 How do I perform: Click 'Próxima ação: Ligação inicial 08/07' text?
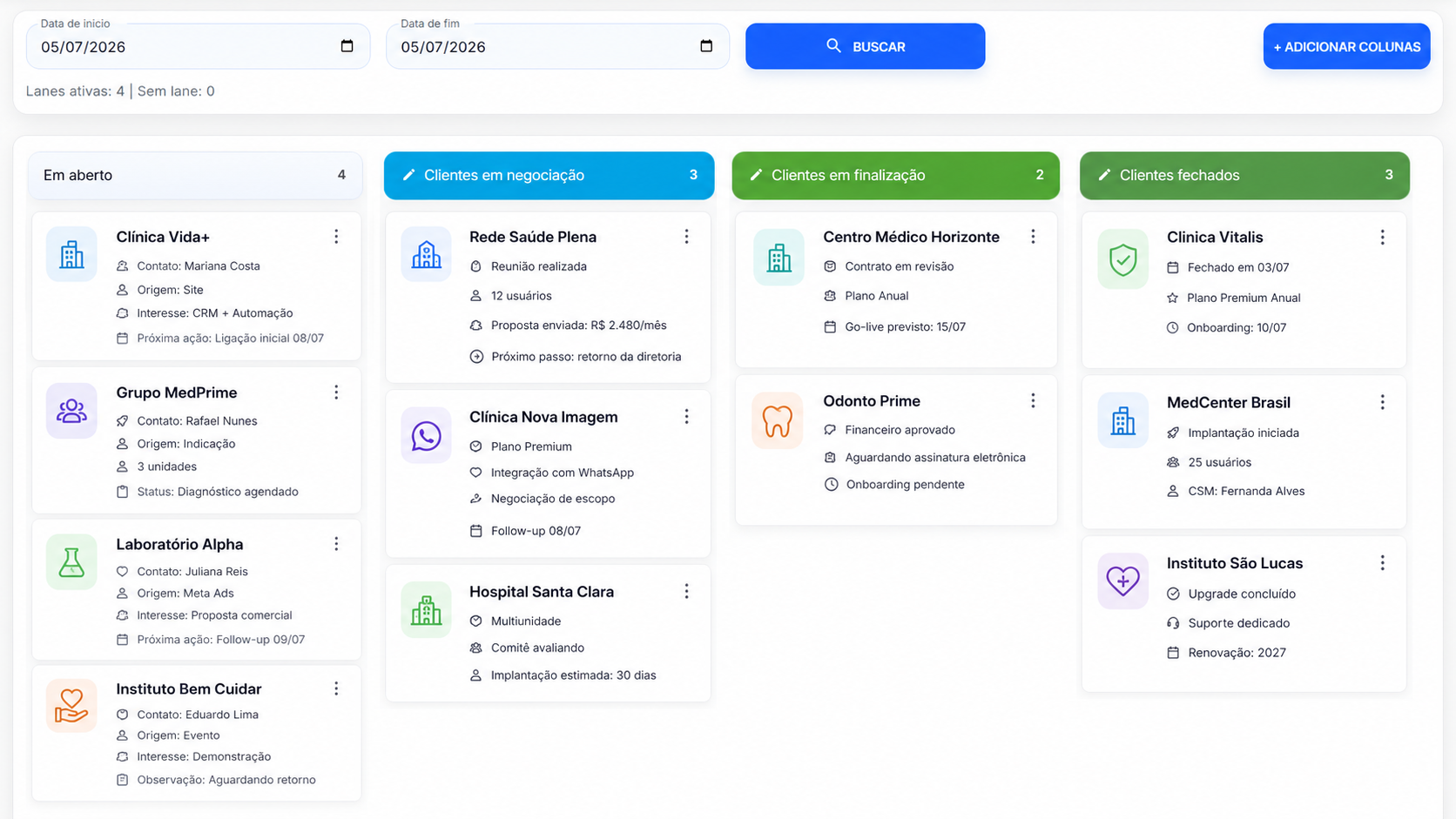tap(230, 338)
